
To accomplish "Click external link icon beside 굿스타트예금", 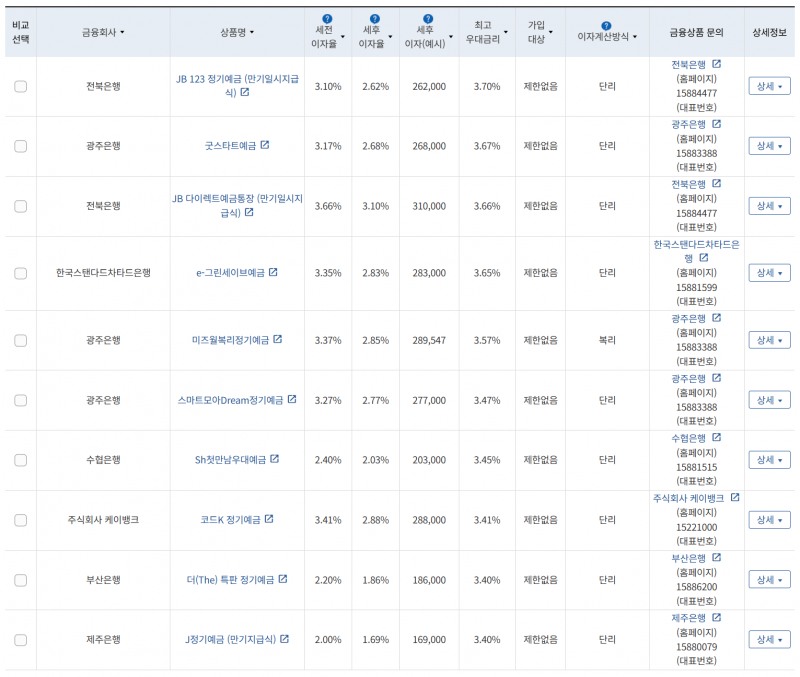I will click(x=265, y=145).
